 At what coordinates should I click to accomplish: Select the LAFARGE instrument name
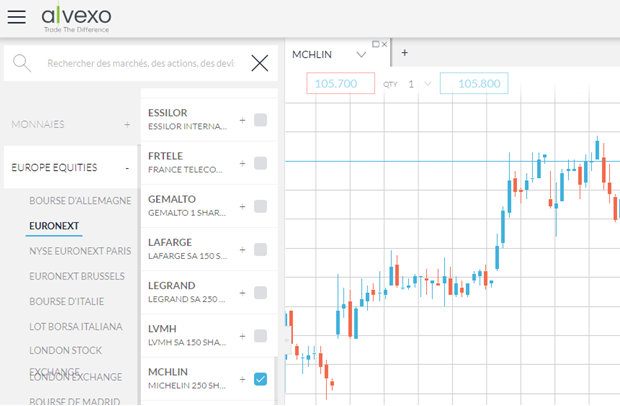tap(170, 242)
